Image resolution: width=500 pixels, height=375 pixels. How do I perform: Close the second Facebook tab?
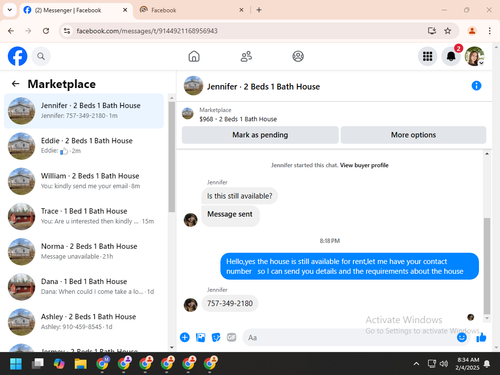click(x=241, y=10)
